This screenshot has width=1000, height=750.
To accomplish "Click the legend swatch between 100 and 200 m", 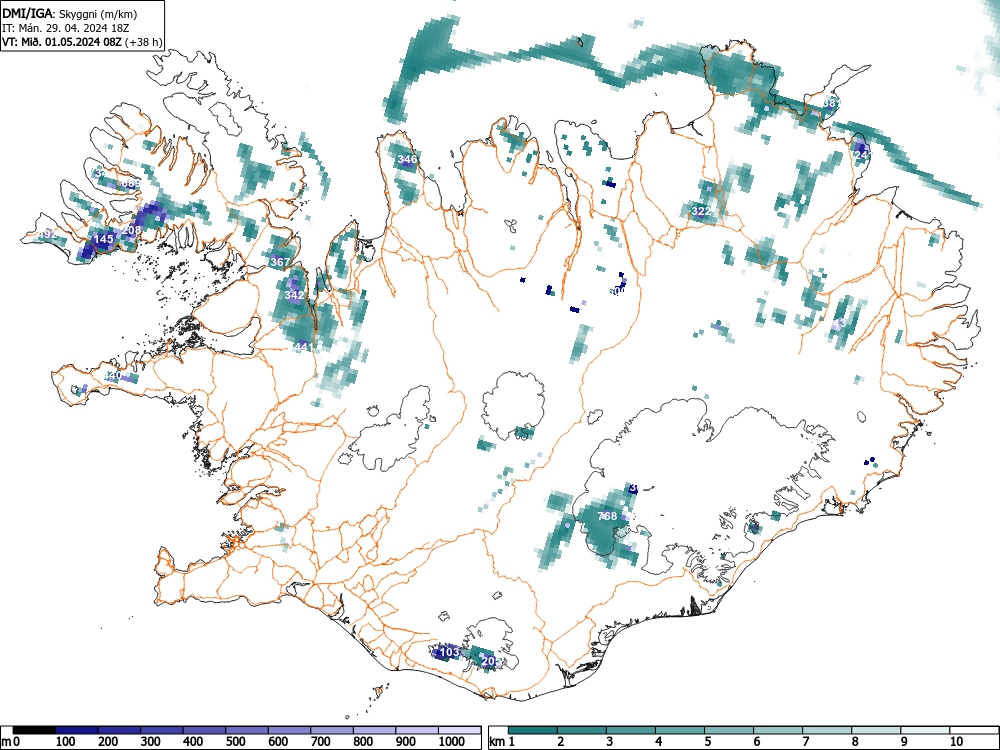I will coord(77,730).
